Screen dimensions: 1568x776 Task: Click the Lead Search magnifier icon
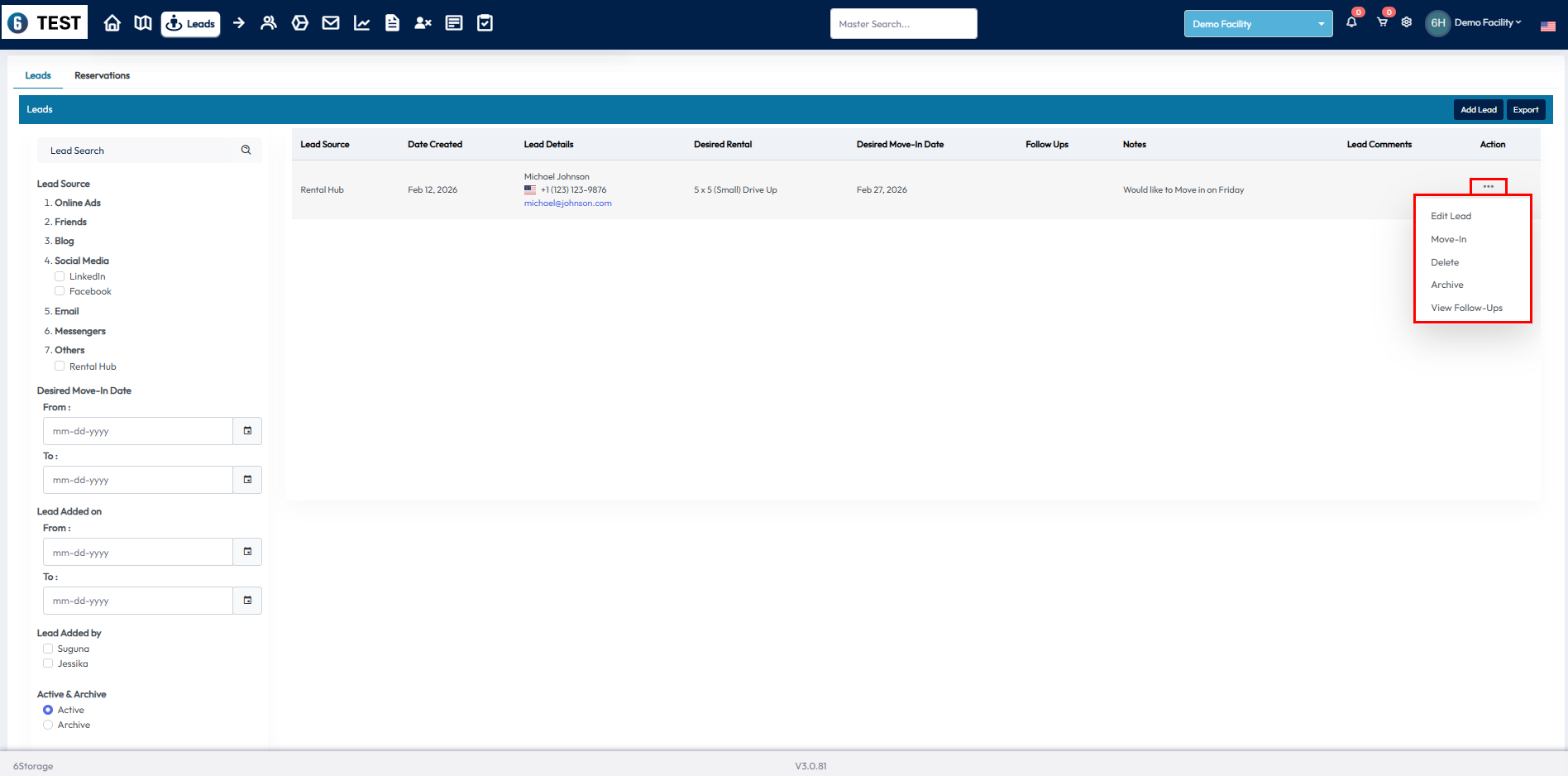pos(246,150)
